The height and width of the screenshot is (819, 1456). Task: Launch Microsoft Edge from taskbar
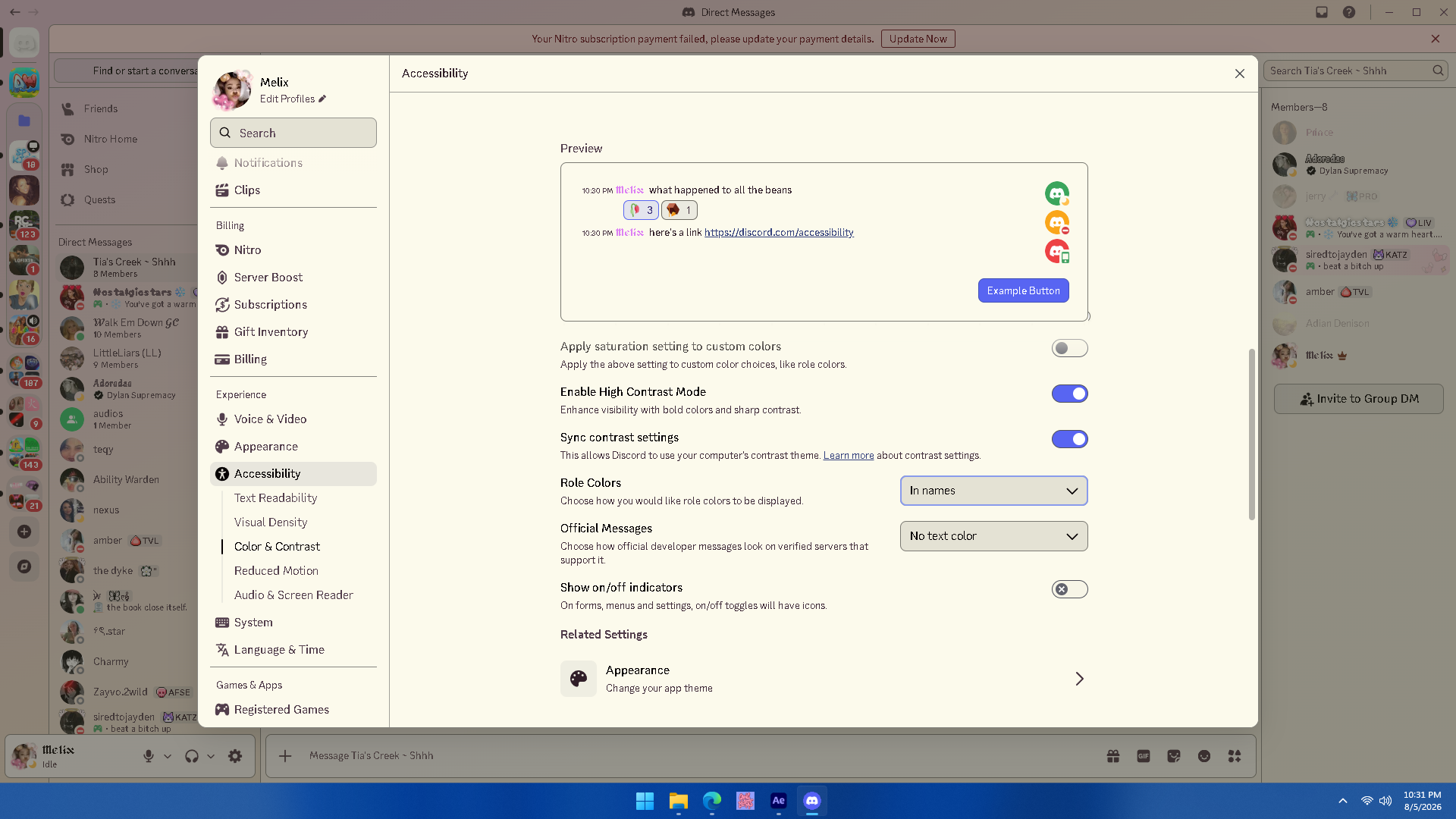coord(711,801)
